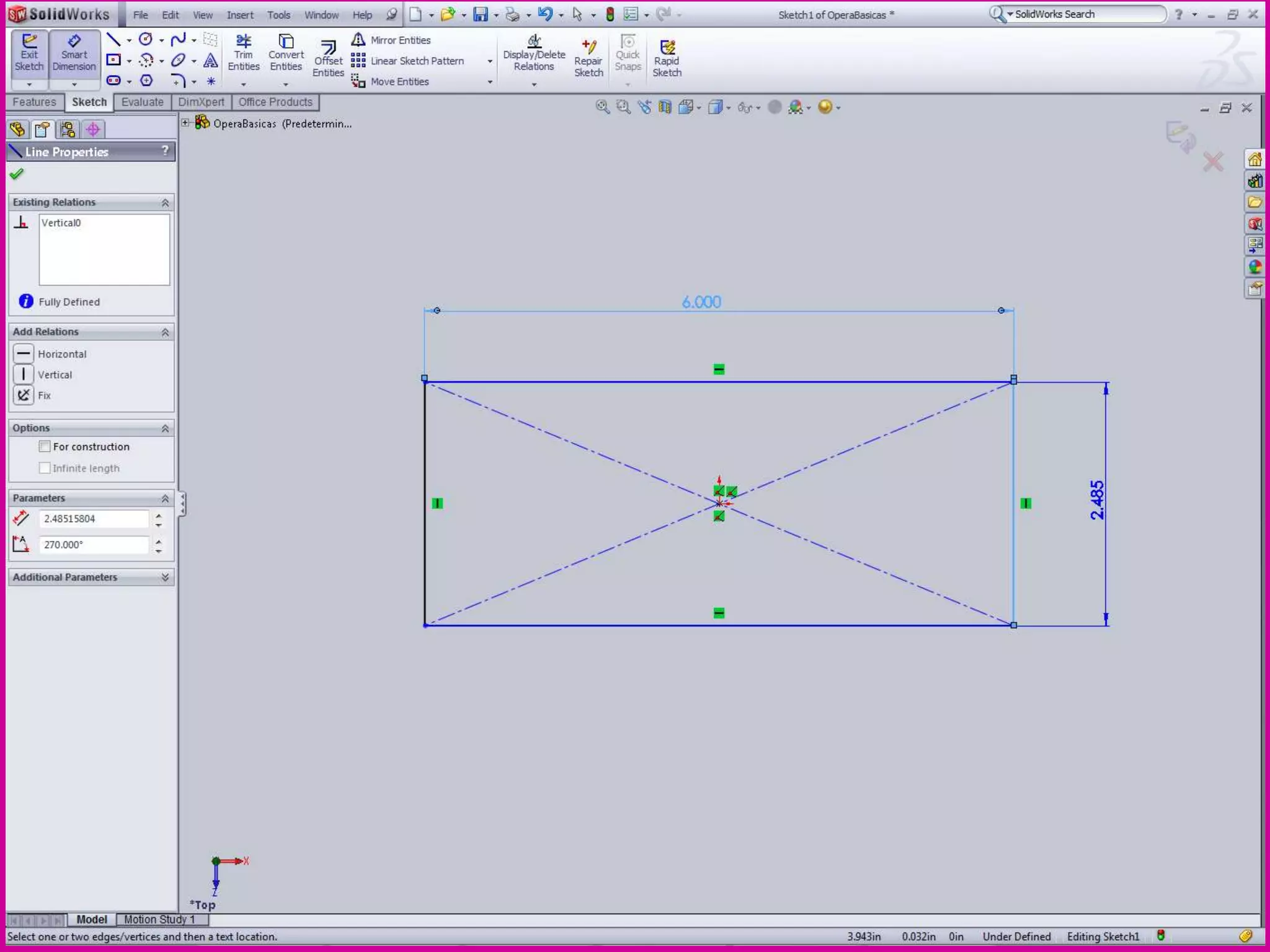Click the line length parameter field
The height and width of the screenshot is (952, 1270).
pyautogui.click(x=94, y=519)
